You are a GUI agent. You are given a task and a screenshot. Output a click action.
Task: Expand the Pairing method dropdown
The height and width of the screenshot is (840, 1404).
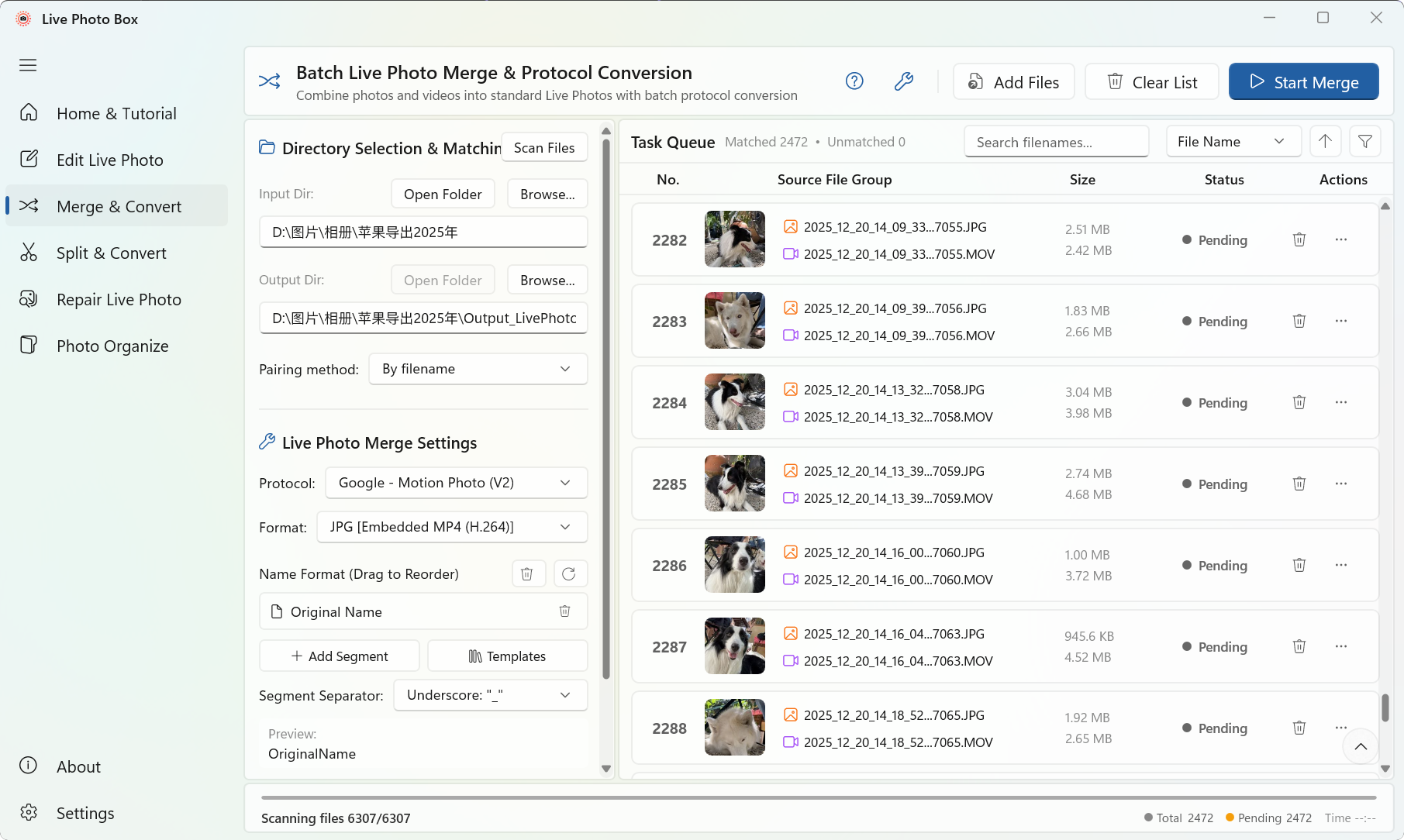[478, 369]
